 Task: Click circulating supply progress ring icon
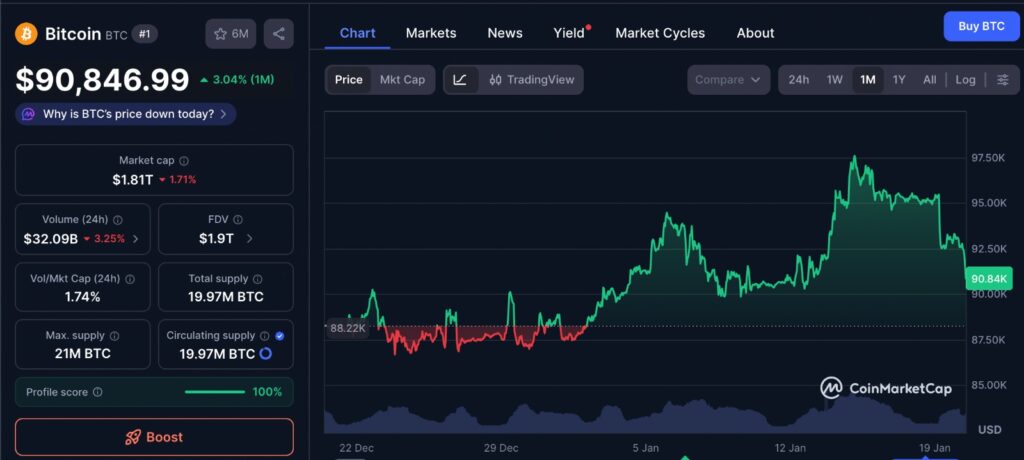tap(266, 354)
